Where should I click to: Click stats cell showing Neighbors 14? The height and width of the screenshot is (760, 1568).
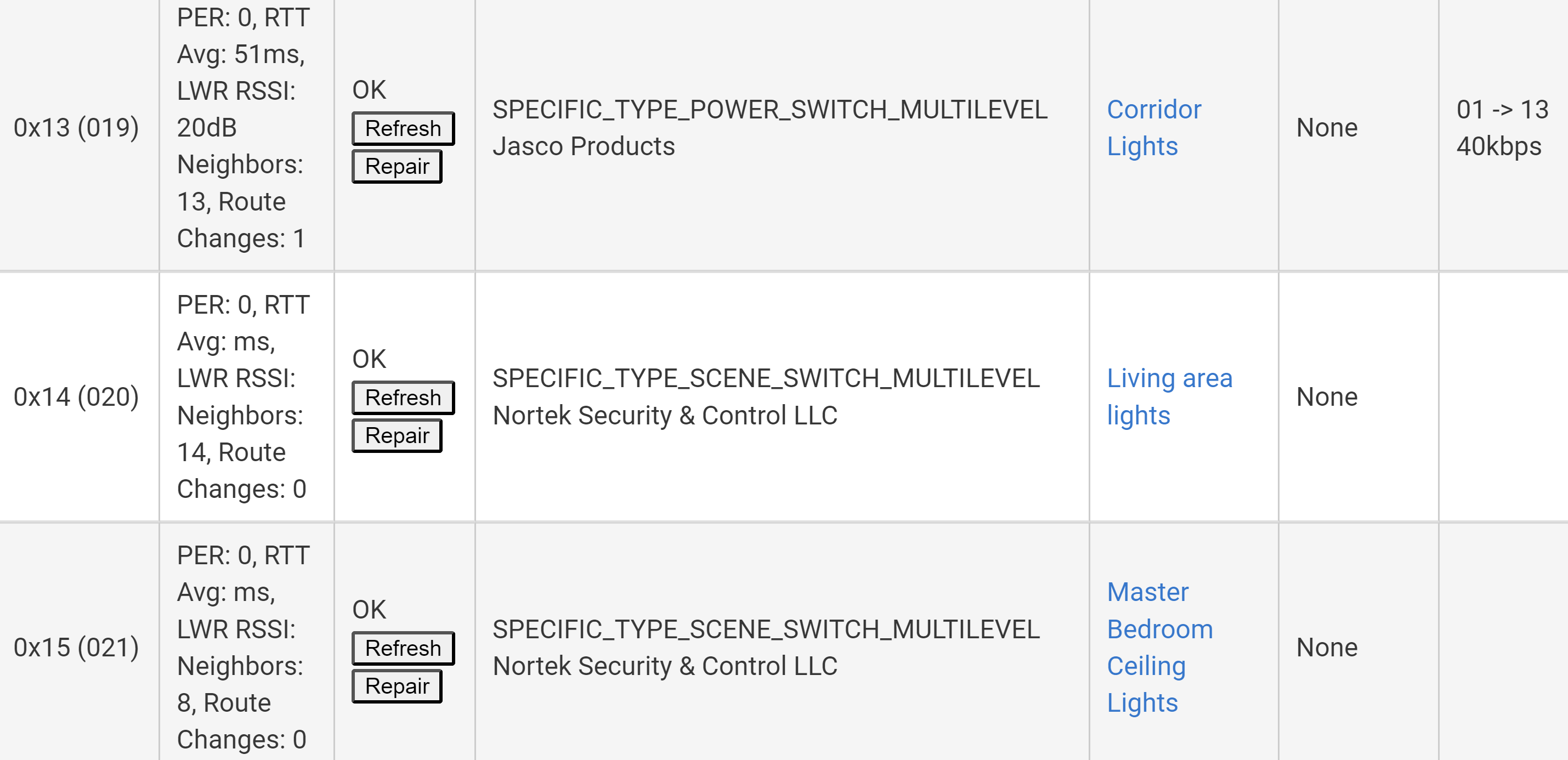coord(246,397)
